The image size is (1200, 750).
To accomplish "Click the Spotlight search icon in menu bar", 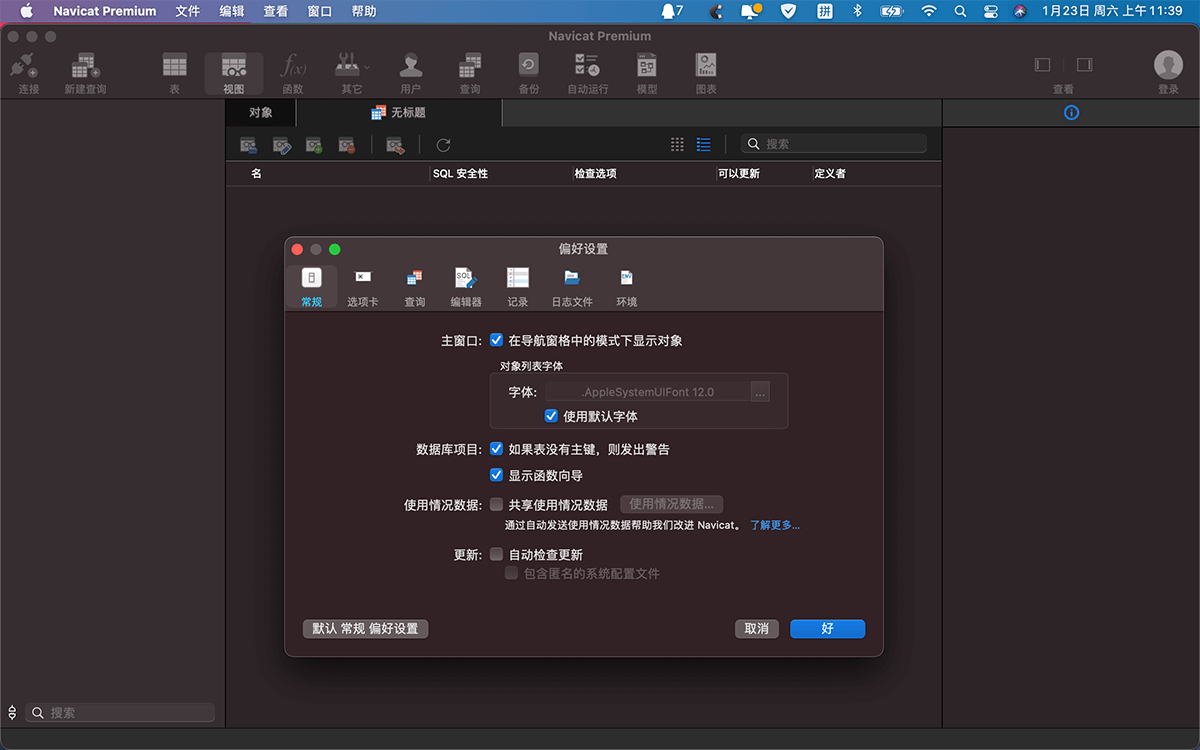I will pyautogui.click(x=960, y=11).
